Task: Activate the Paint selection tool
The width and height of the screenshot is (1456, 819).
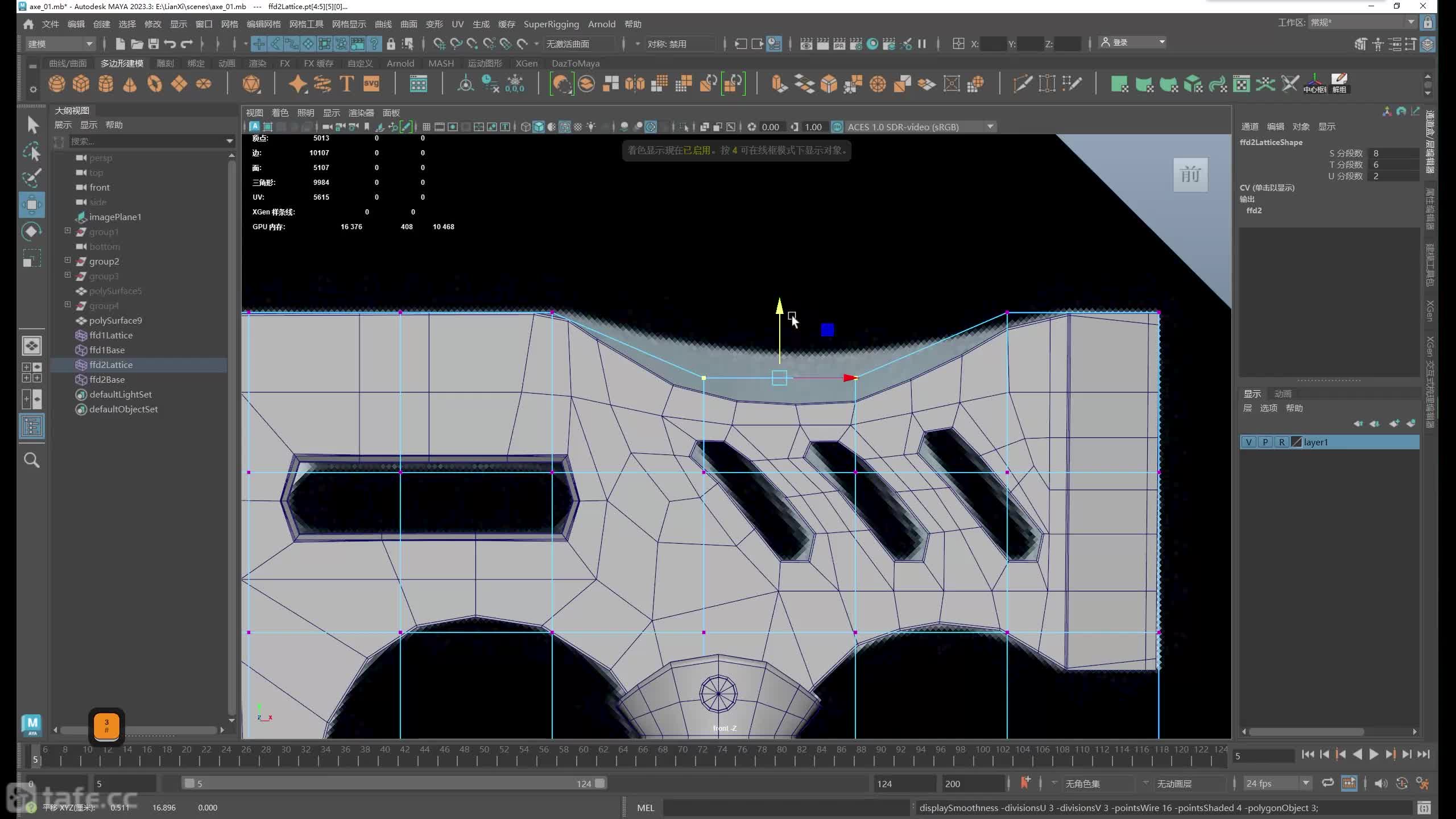Action: pos(32,178)
